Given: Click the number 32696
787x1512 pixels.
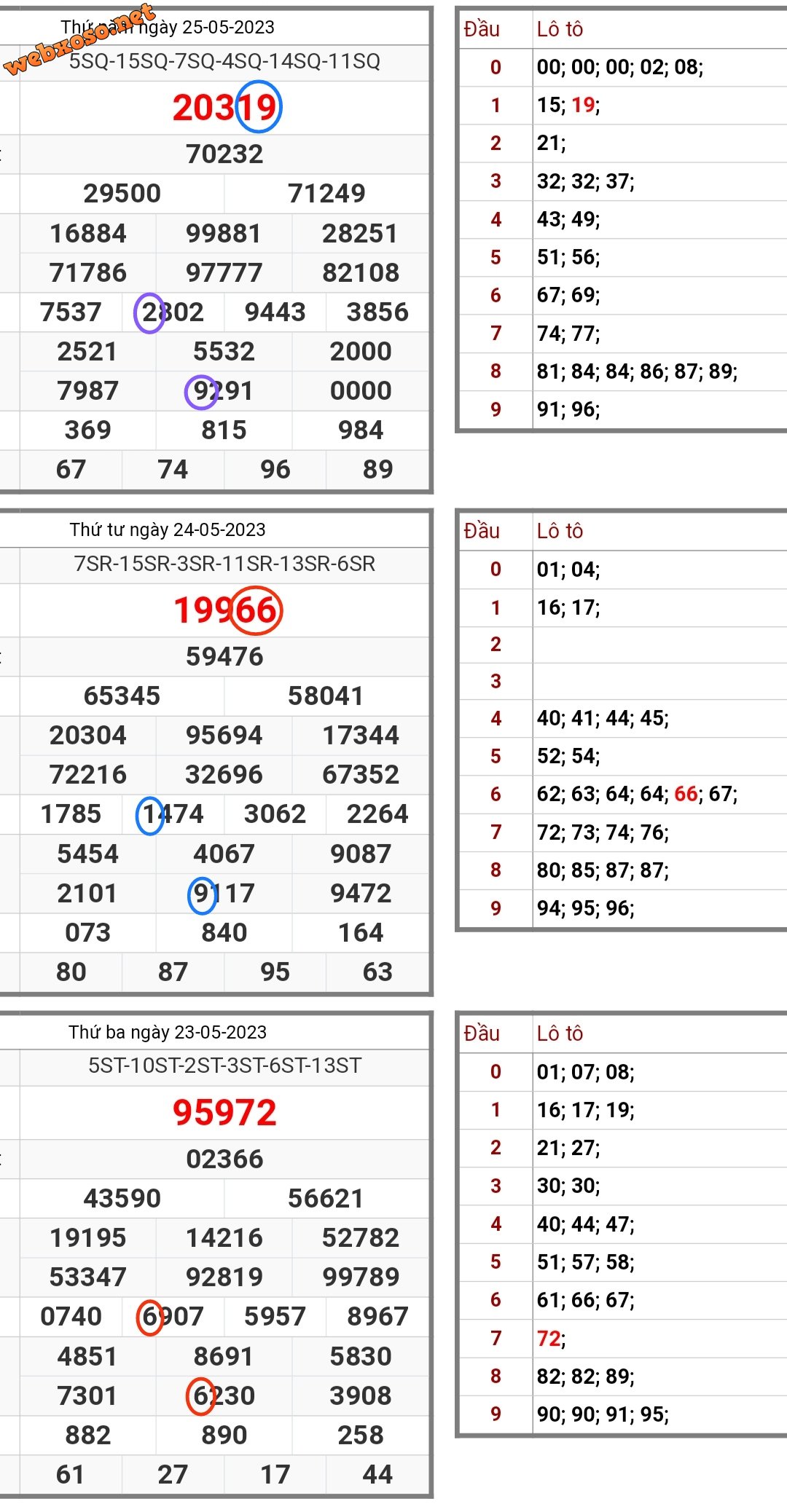Looking at the screenshot, I should click(224, 774).
